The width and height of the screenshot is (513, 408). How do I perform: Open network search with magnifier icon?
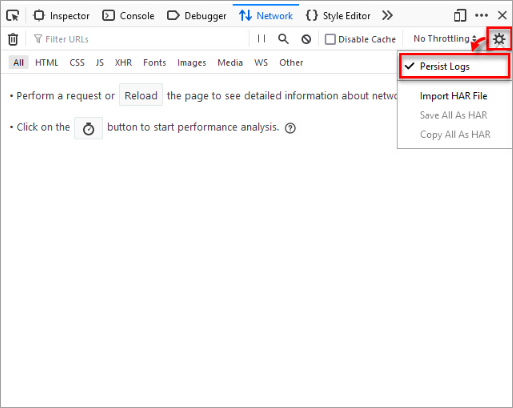coord(283,39)
